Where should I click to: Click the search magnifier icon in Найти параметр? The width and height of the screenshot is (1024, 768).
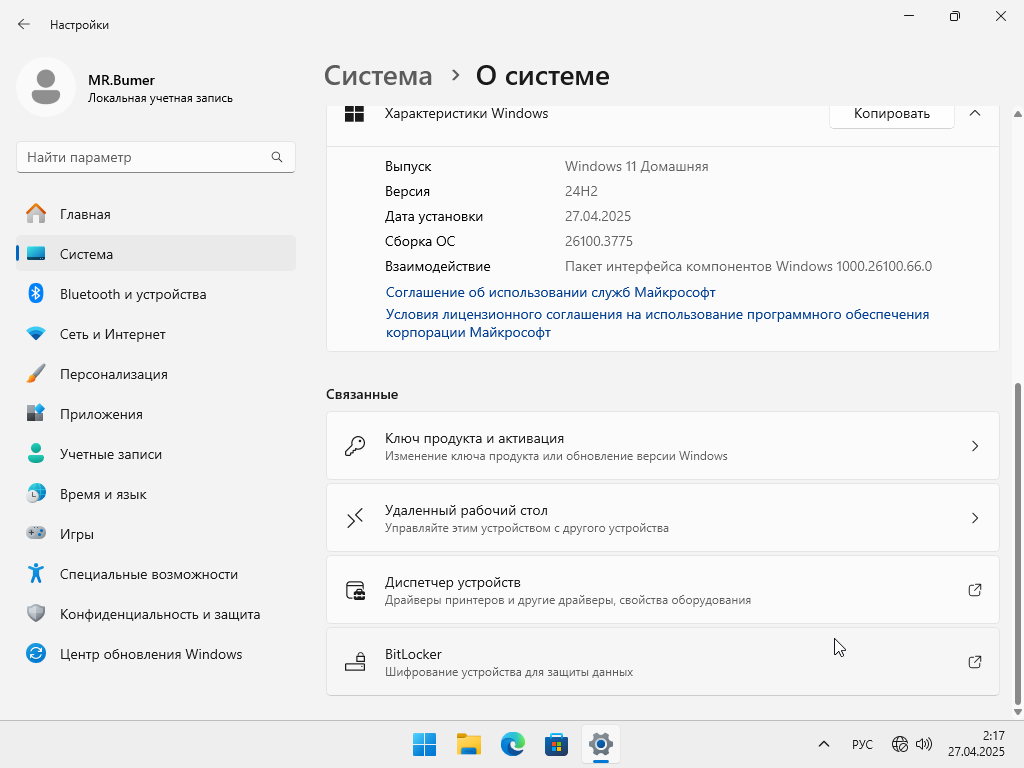click(x=277, y=158)
